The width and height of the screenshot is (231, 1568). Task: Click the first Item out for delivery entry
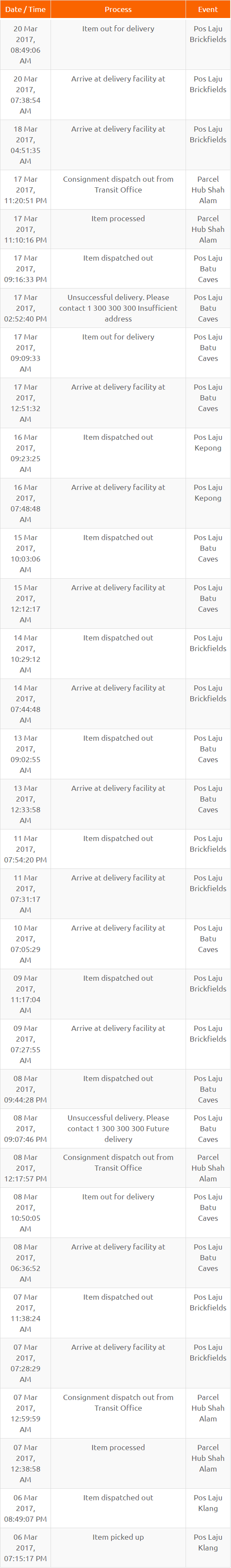point(118,29)
